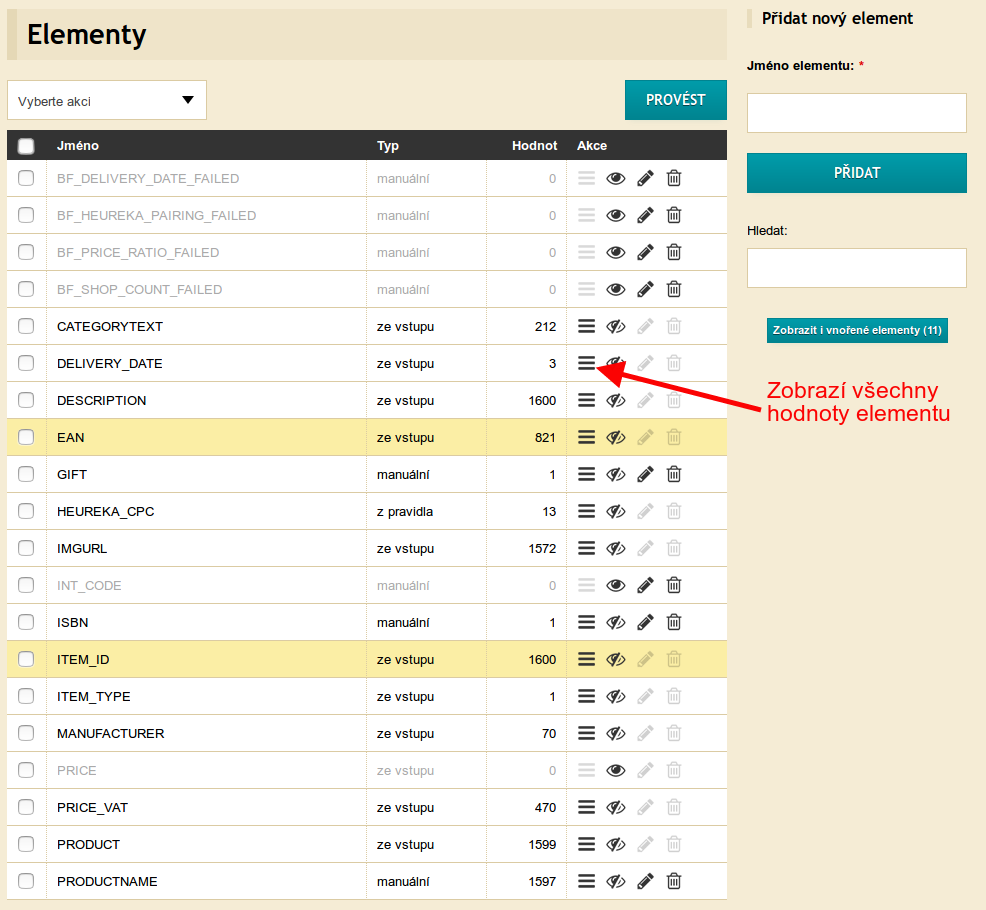986x910 pixels.
Task: Toggle visibility eye for EAN element
Action: pyautogui.click(x=616, y=437)
